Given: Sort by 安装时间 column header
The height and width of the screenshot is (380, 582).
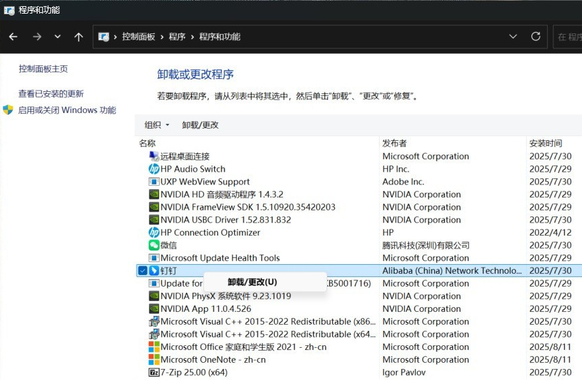Looking at the screenshot, I should [546, 143].
